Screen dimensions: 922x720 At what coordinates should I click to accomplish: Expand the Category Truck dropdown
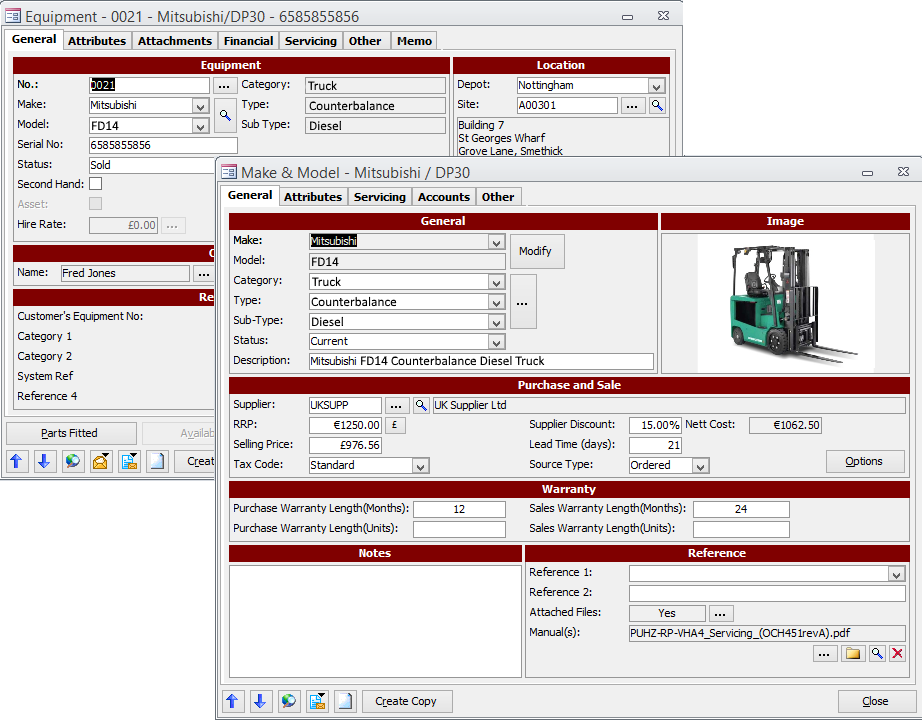tap(497, 282)
